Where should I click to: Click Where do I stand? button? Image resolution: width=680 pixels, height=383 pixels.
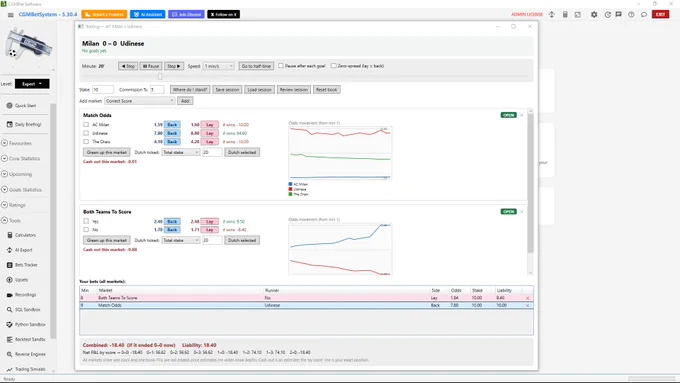190,89
